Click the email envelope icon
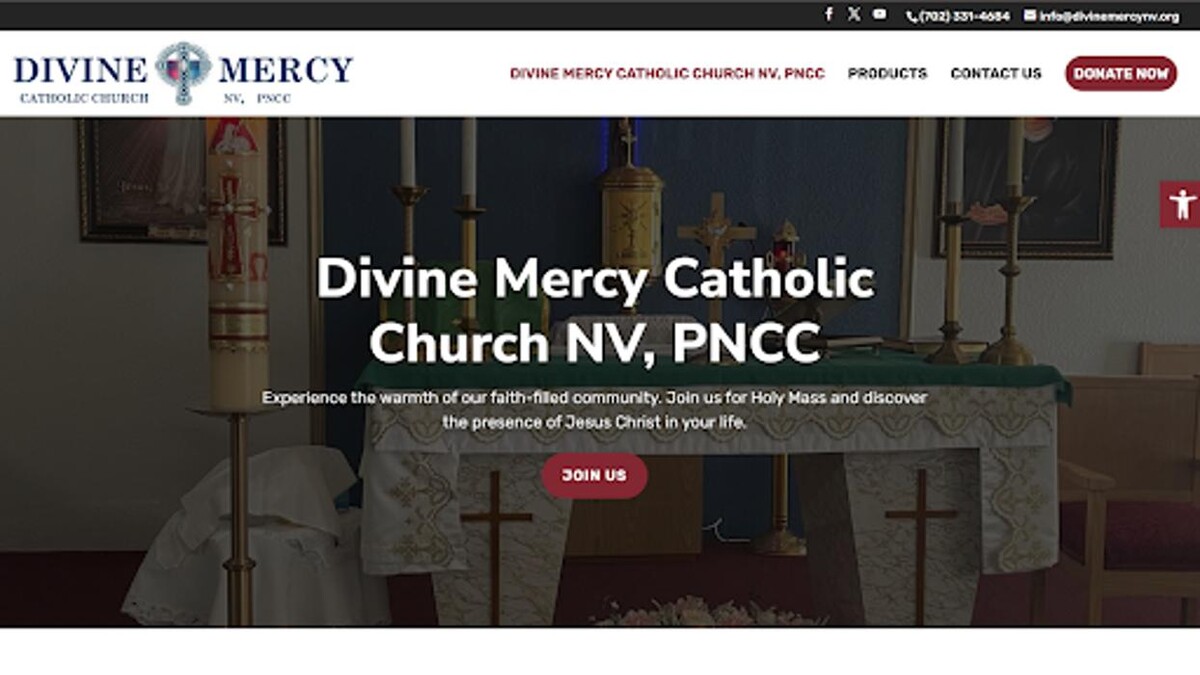This screenshot has height=675, width=1200. coord(1030,16)
